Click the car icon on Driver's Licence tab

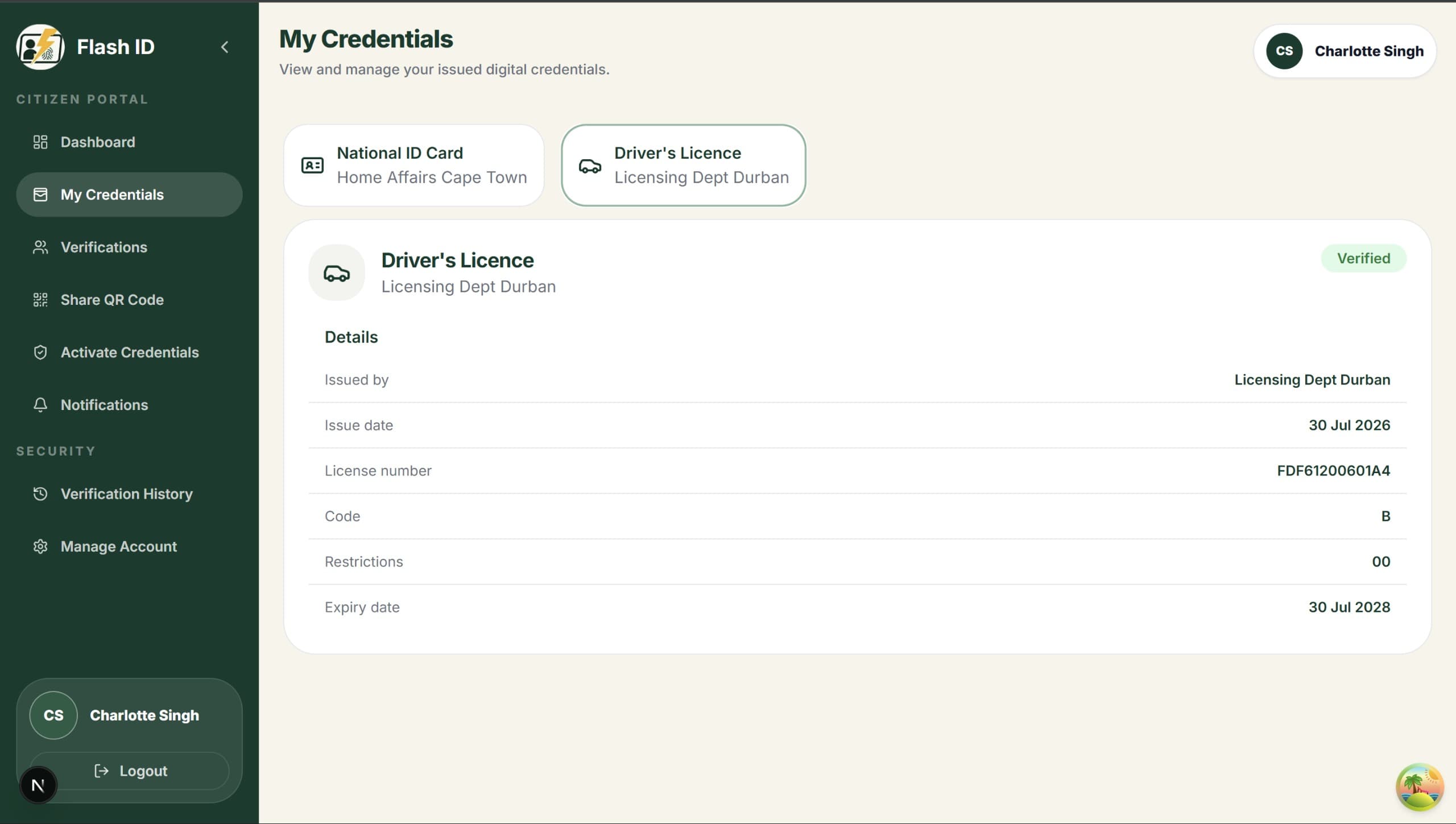[590, 166]
